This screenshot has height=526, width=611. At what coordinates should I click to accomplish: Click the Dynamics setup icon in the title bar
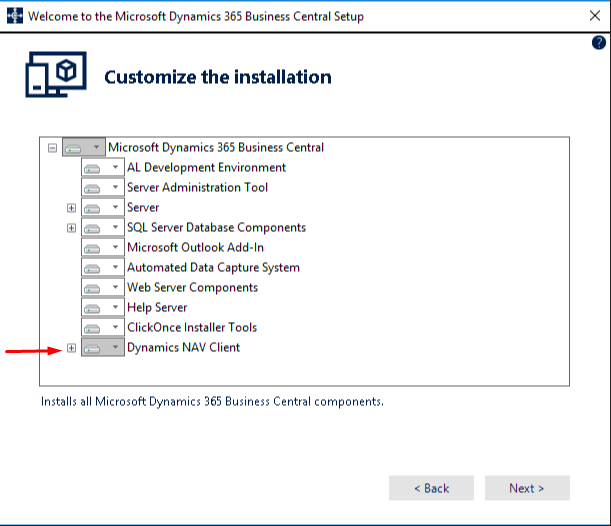[15, 16]
